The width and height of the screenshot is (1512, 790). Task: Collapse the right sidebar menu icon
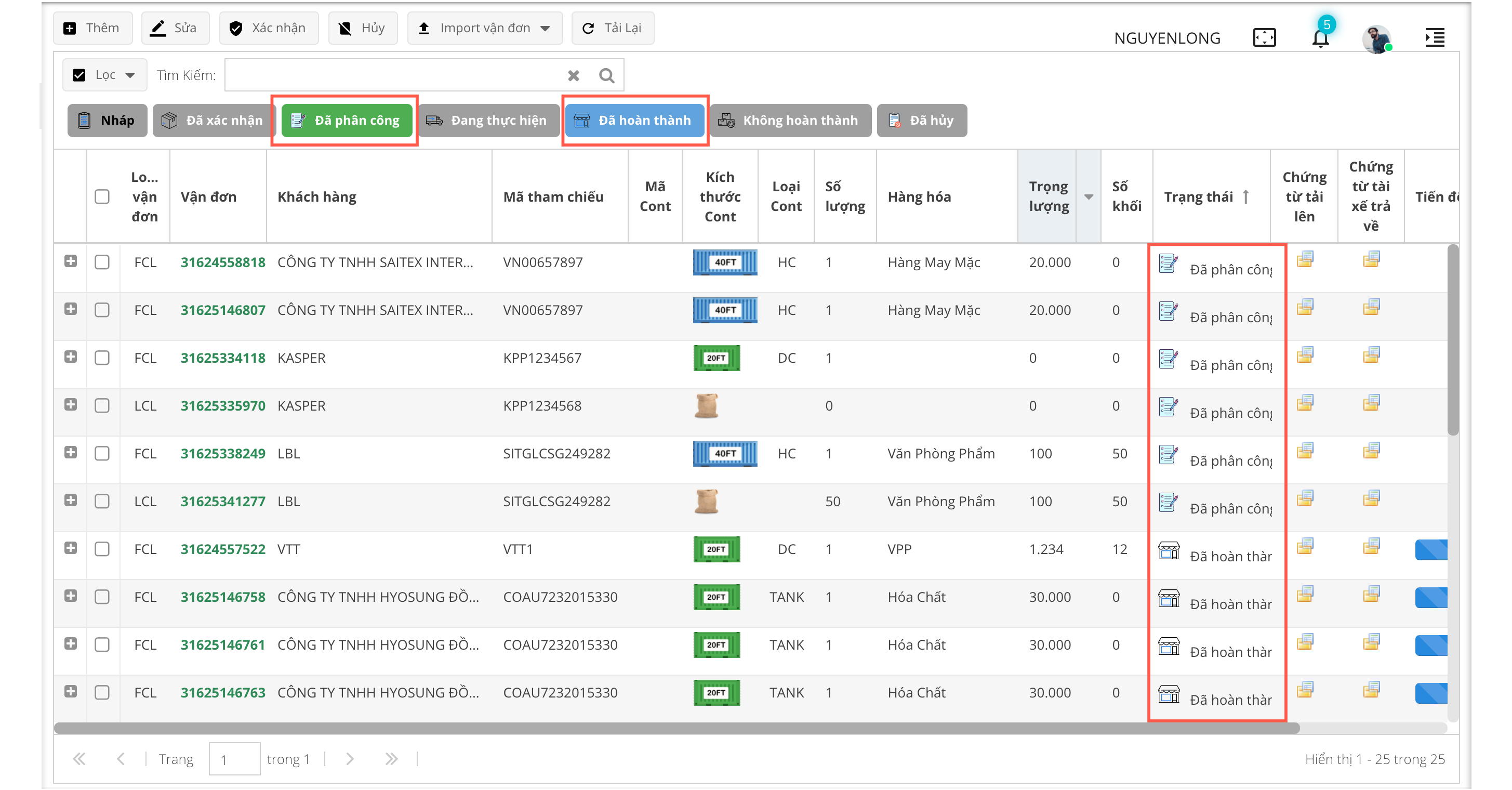(x=1435, y=38)
